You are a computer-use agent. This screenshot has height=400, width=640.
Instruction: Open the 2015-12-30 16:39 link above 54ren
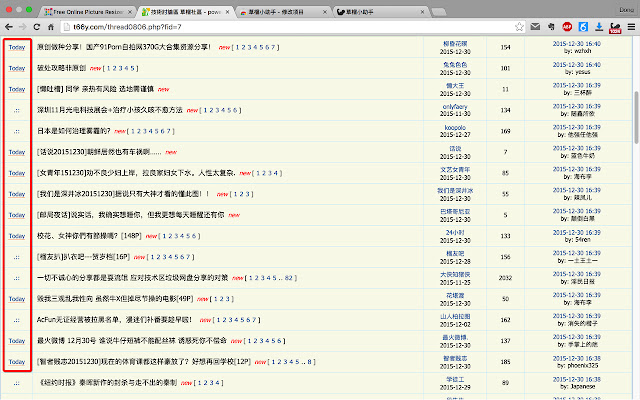[x=577, y=233]
